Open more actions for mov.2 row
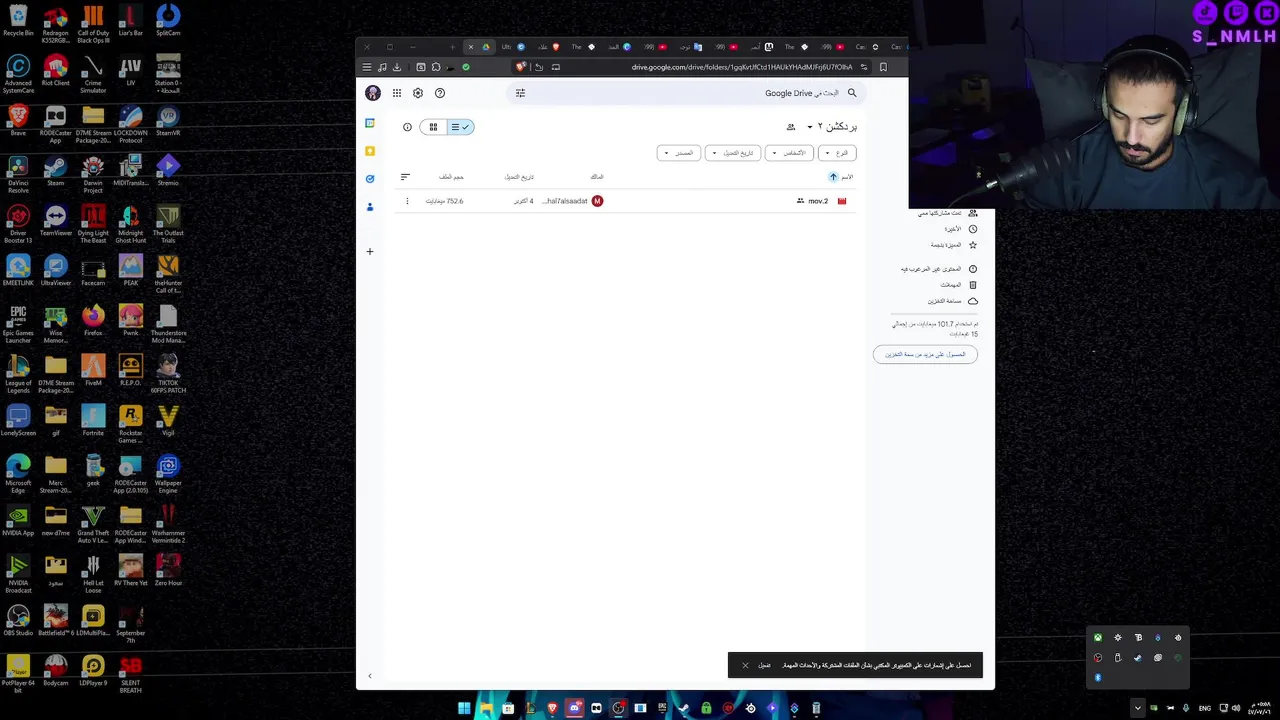This screenshot has width=1280, height=720. point(407,201)
